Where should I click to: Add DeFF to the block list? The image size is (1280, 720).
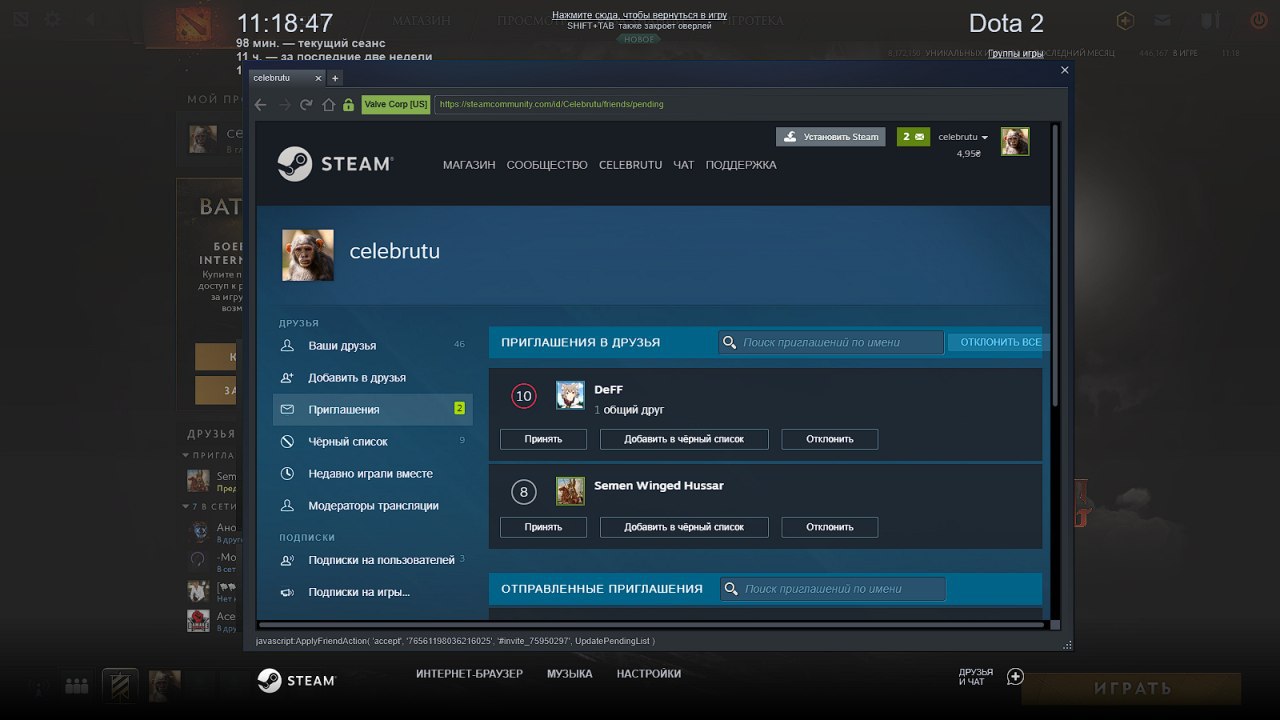(x=684, y=439)
